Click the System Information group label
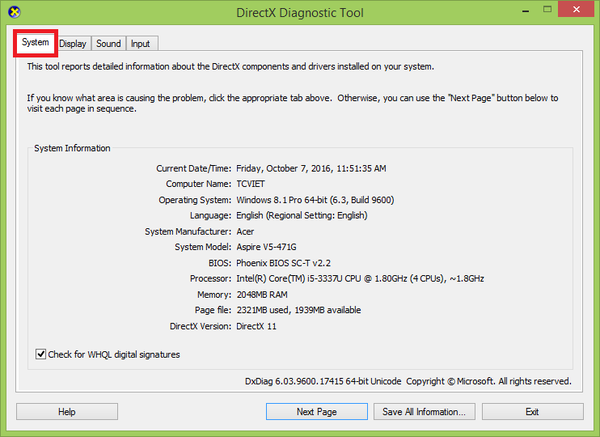 click(72, 148)
